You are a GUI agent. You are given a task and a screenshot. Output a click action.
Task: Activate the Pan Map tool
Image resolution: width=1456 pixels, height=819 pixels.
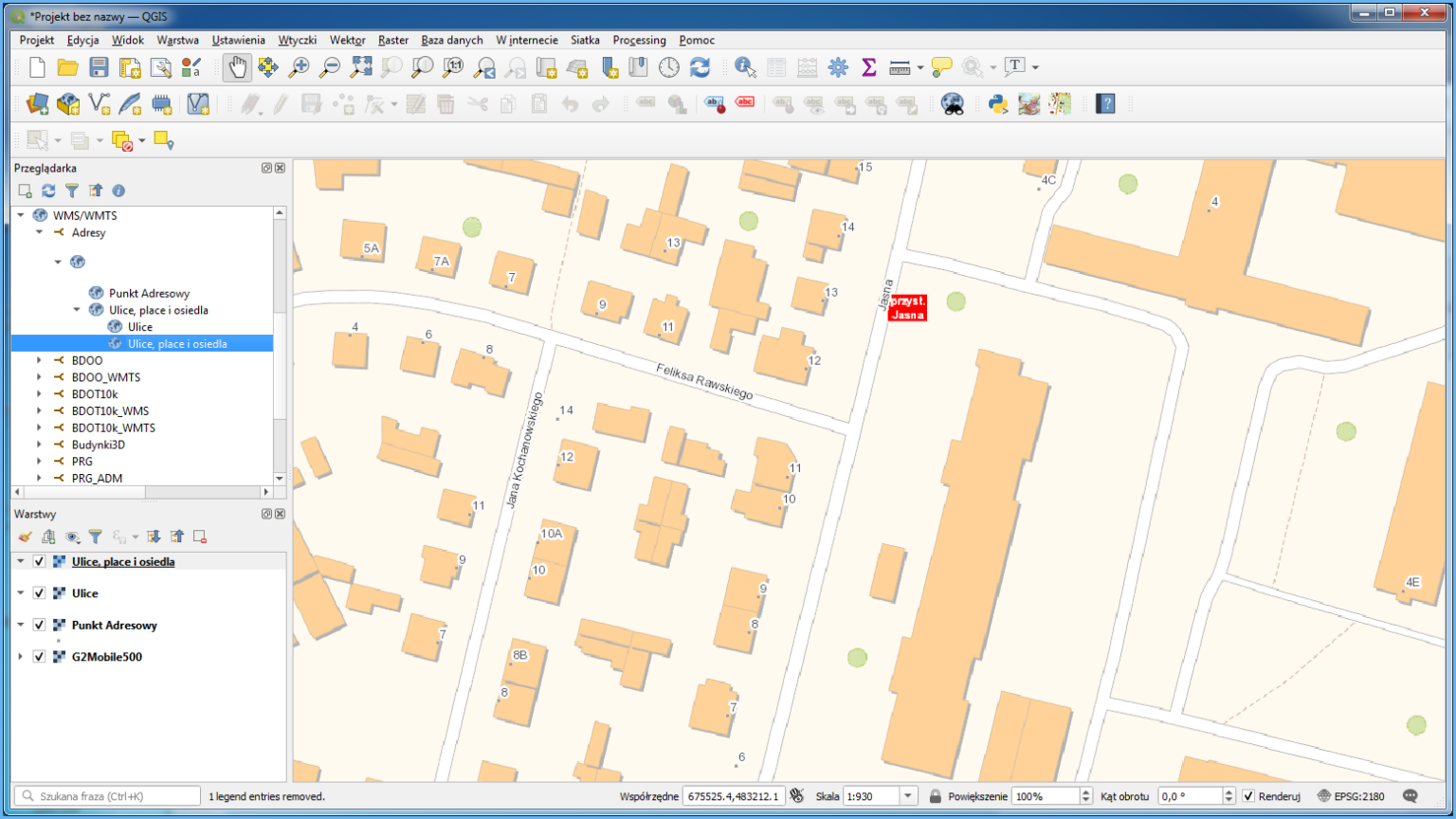[236, 66]
